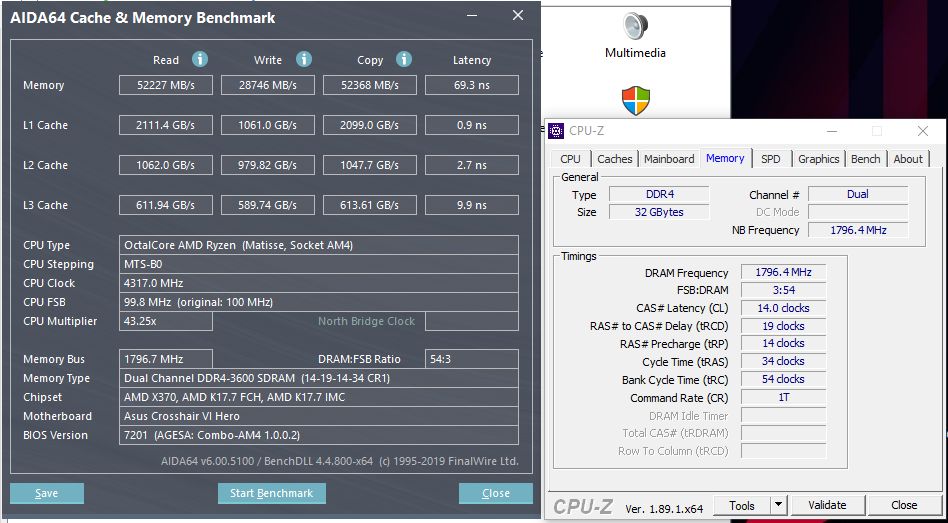948x523 pixels.
Task: Click Motherboard Asus Crosshair VI Hero field
Action: tap(319, 416)
